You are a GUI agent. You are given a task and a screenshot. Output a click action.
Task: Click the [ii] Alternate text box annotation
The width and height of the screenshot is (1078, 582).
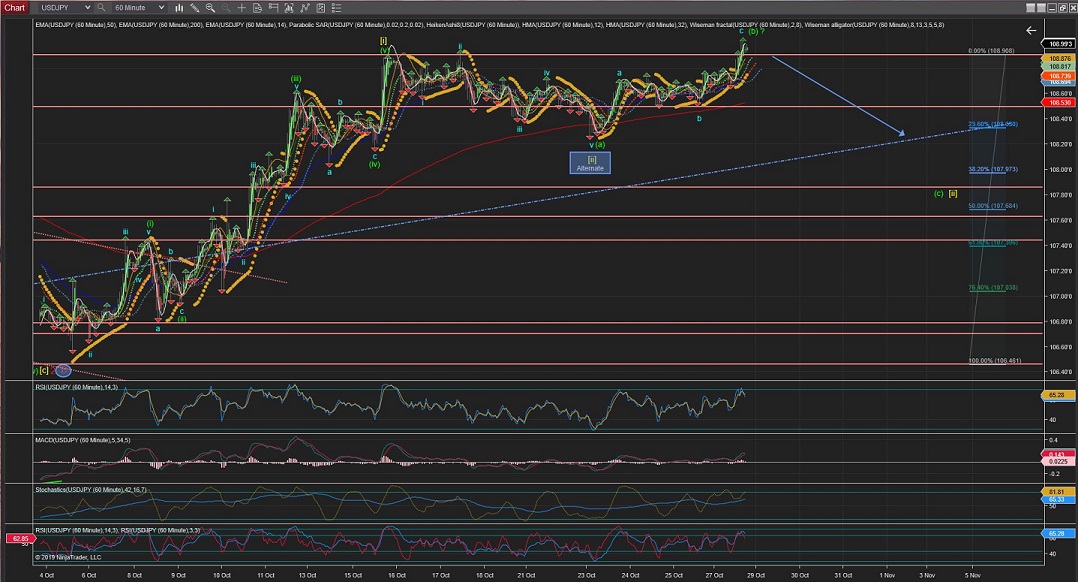(591, 163)
